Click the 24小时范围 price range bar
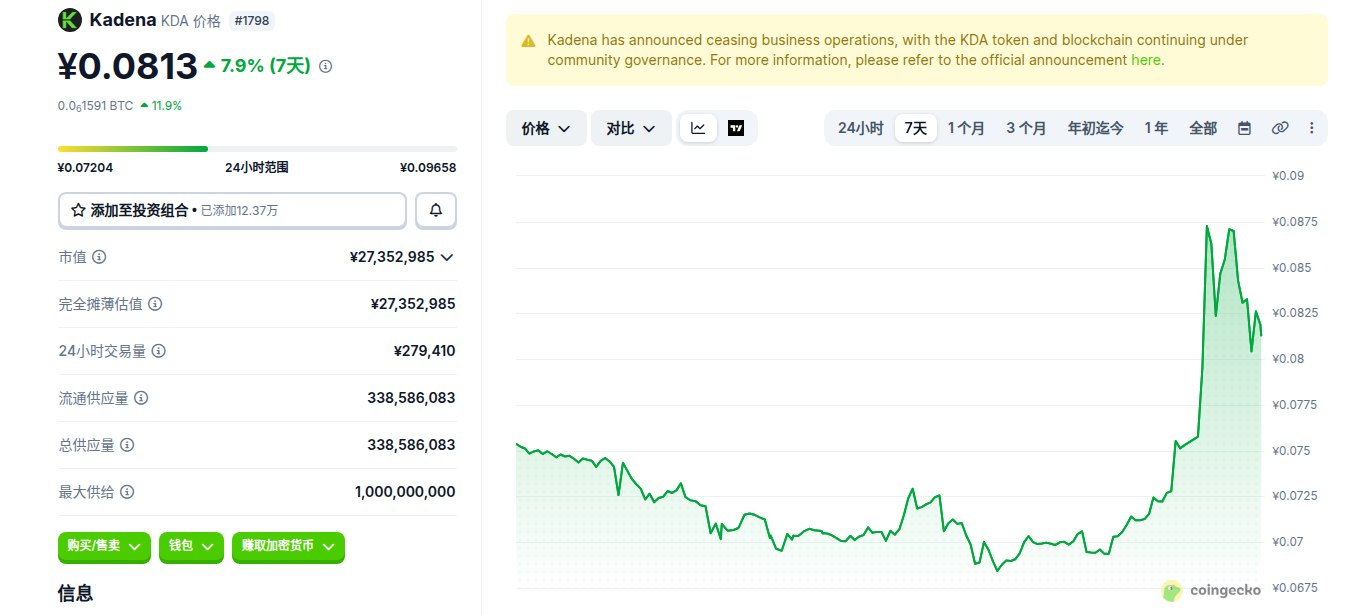This screenshot has width=1360, height=615. (257, 149)
